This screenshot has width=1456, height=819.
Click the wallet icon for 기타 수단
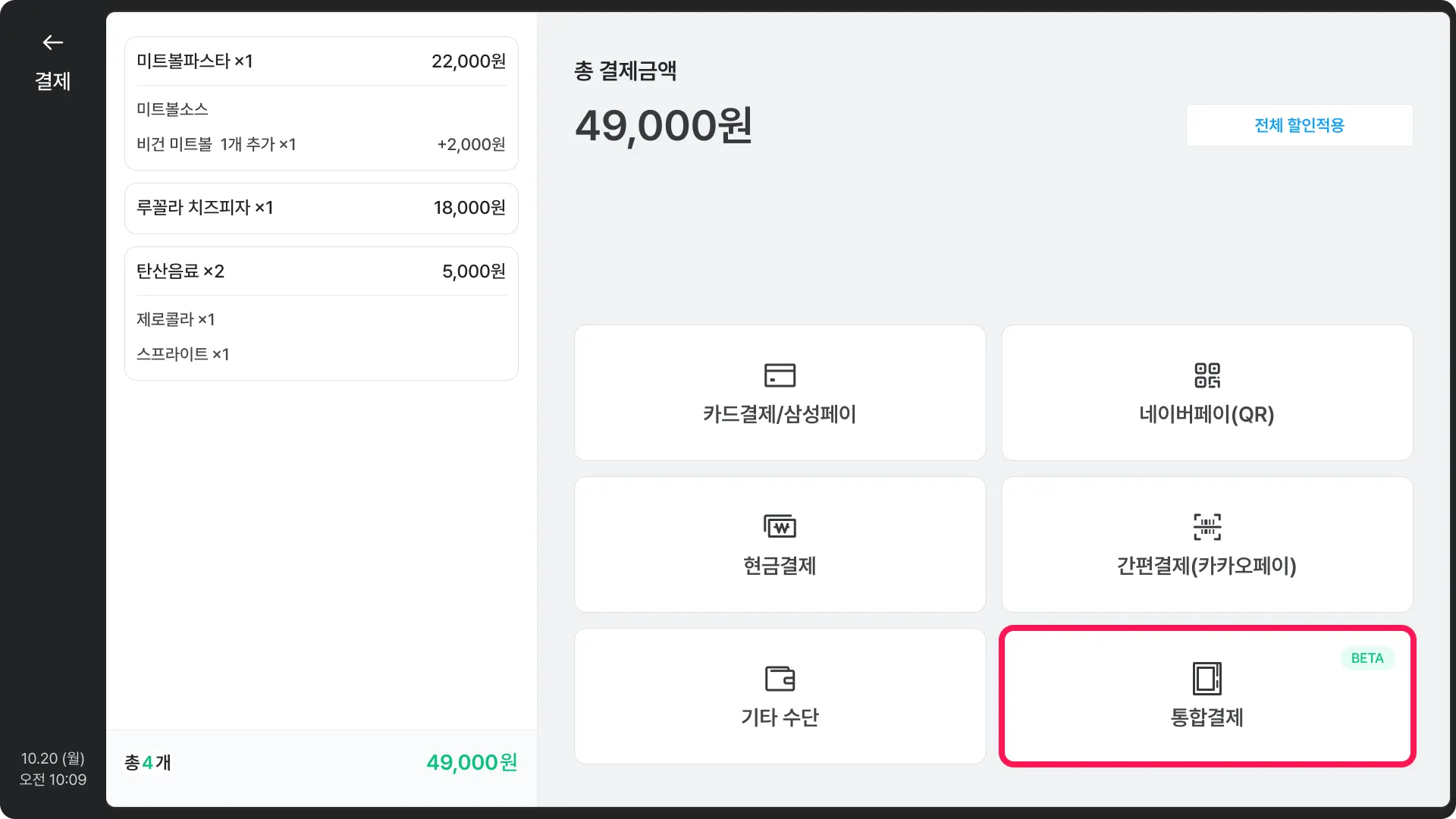(780, 678)
